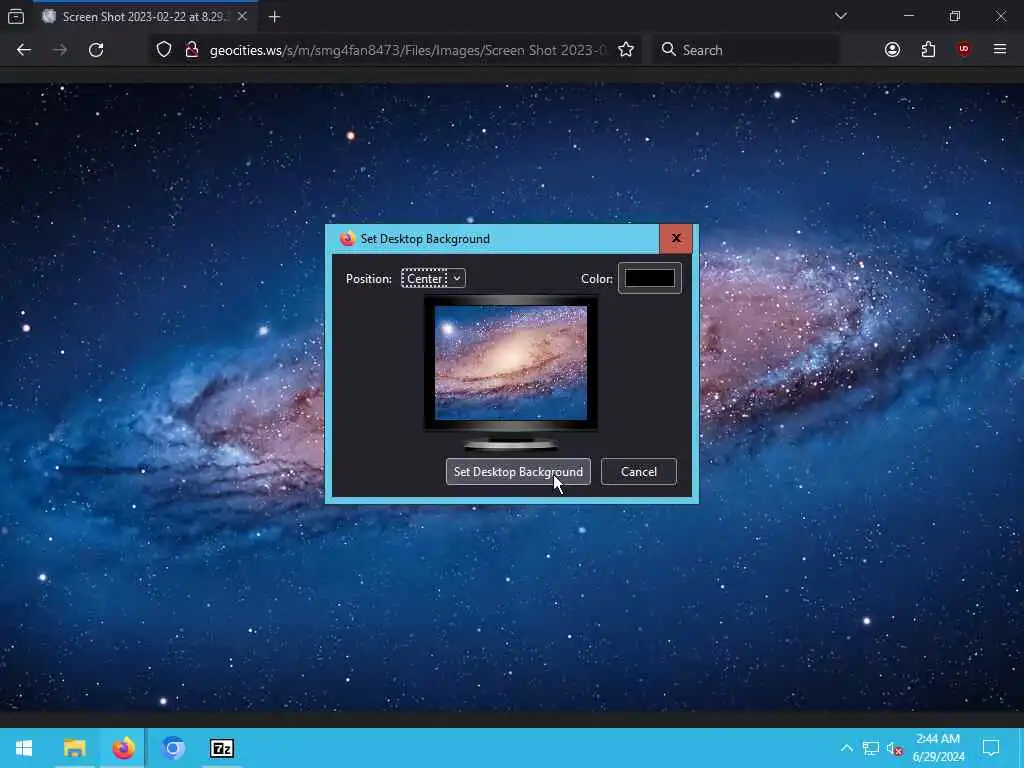The height and width of the screenshot is (768, 1024).
Task: Open the Firefox account icon
Action: 892,50
